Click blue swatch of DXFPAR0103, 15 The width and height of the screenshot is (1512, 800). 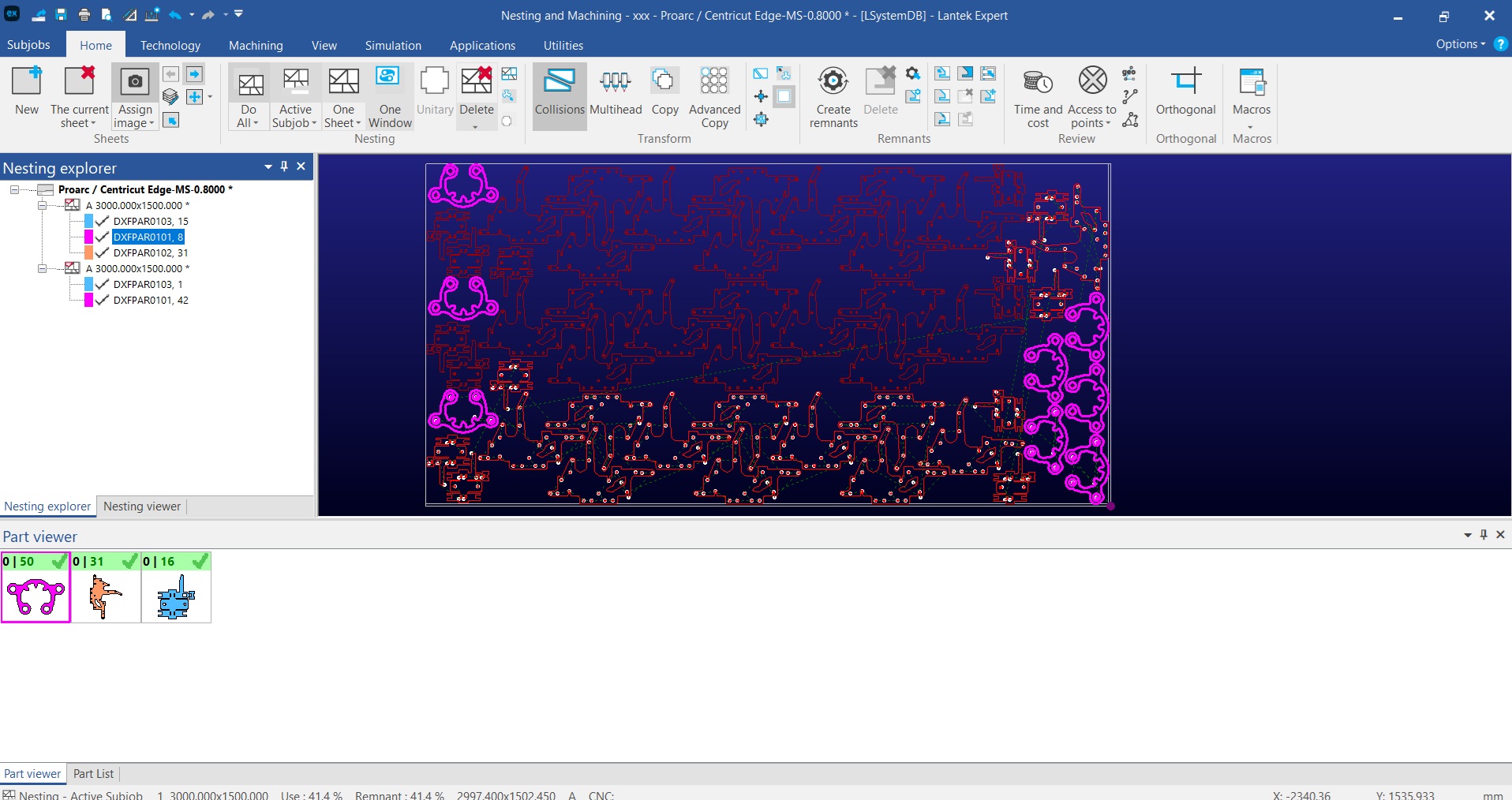[x=88, y=221]
